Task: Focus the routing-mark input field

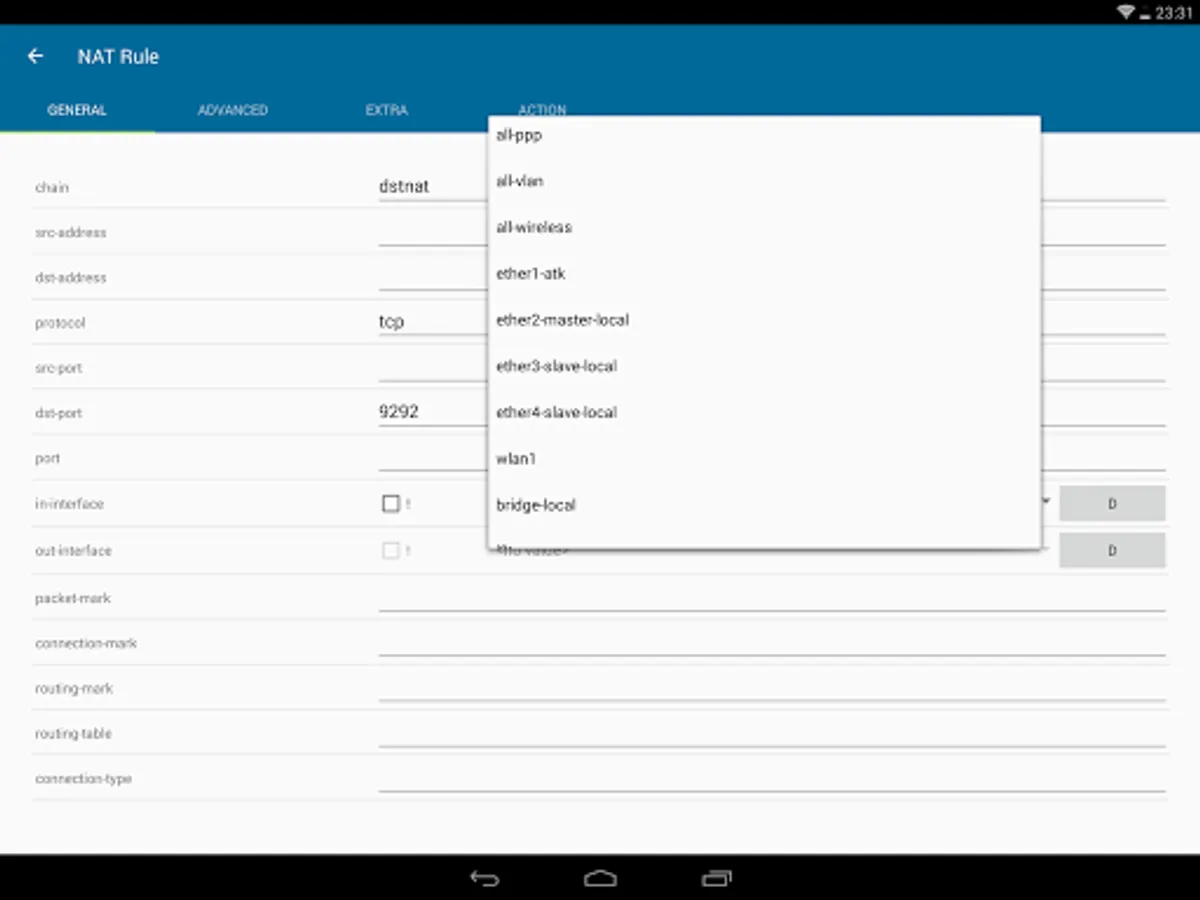Action: point(772,688)
